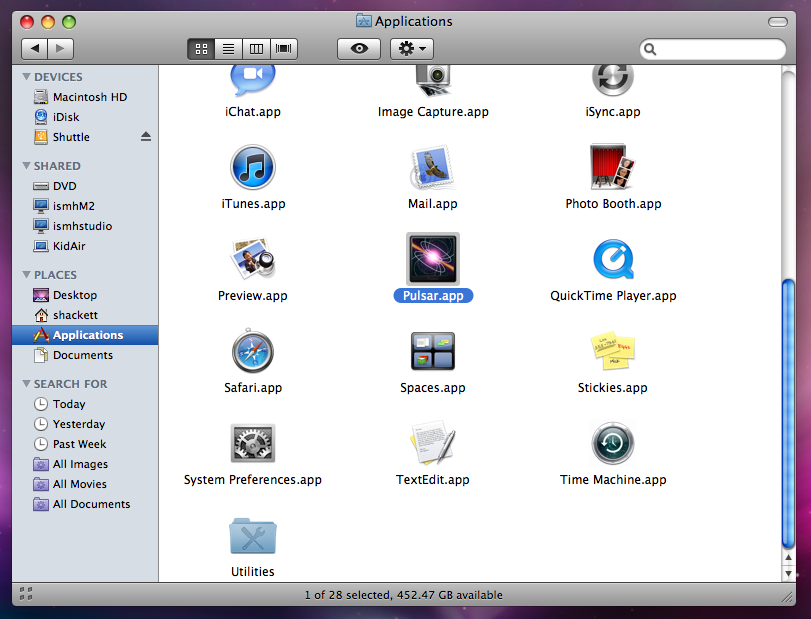Click the Quick Look eye button

pyautogui.click(x=359, y=49)
